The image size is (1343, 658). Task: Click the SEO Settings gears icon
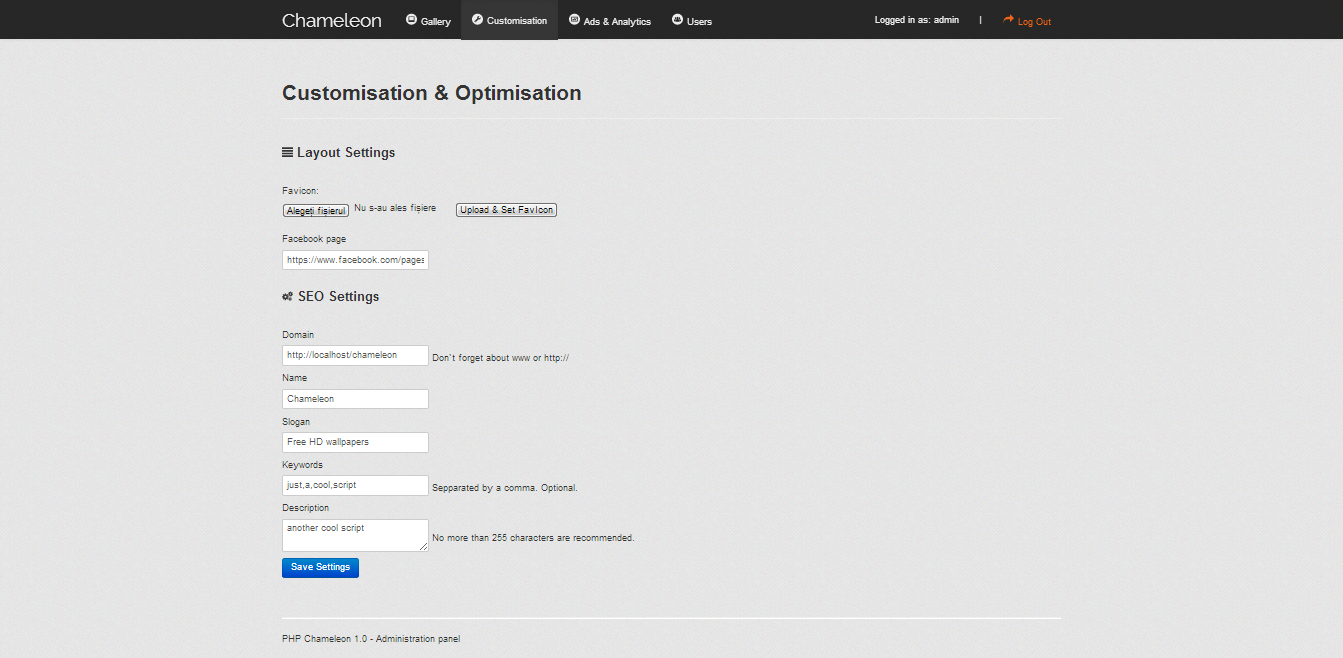point(287,297)
